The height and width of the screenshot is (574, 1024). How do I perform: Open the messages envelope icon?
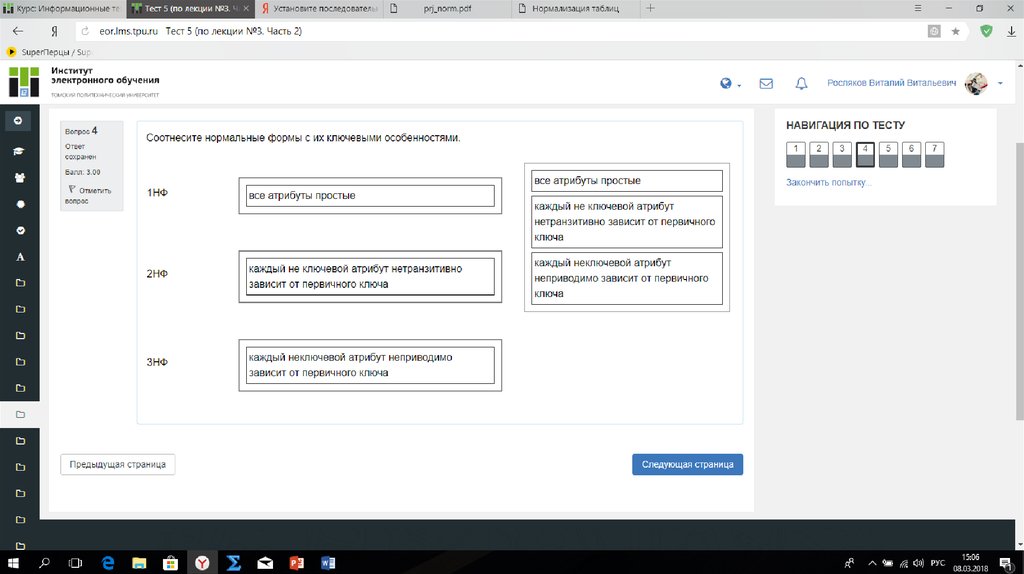[766, 84]
